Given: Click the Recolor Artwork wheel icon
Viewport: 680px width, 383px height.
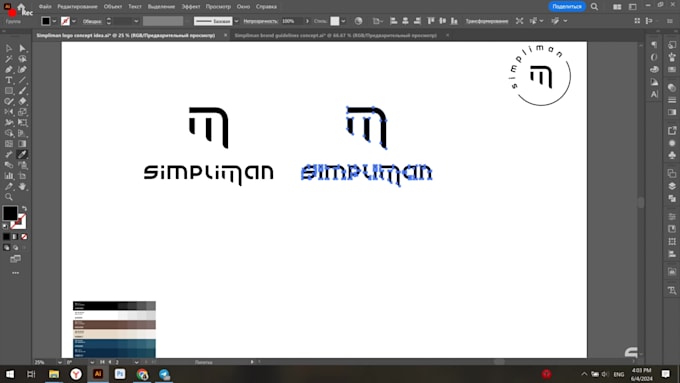Looking at the screenshot, I should tap(358, 21).
